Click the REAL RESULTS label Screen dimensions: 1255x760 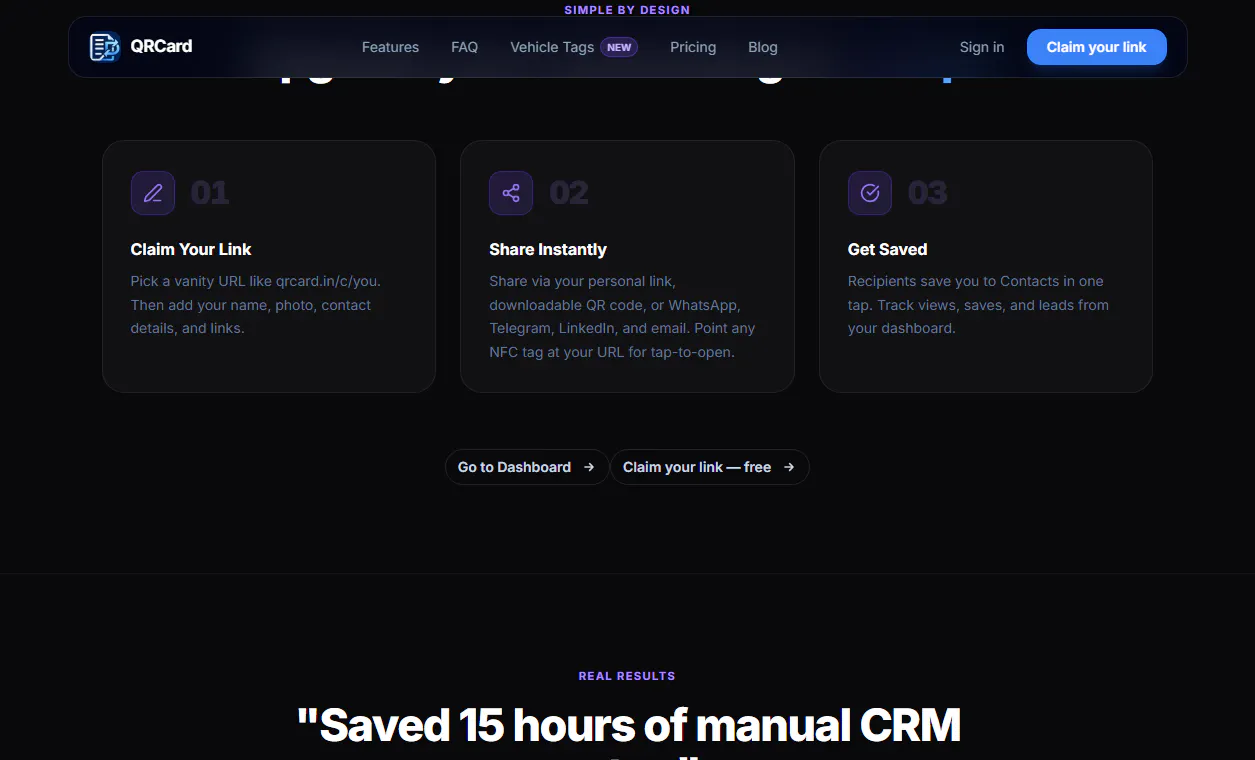pyautogui.click(x=627, y=676)
